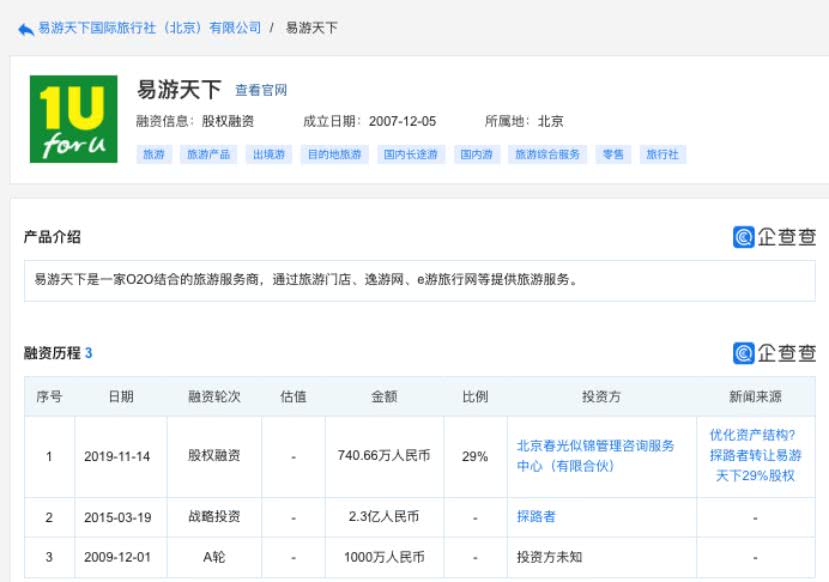
Task: Click the 估值 column header
Action: [x=293, y=396]
